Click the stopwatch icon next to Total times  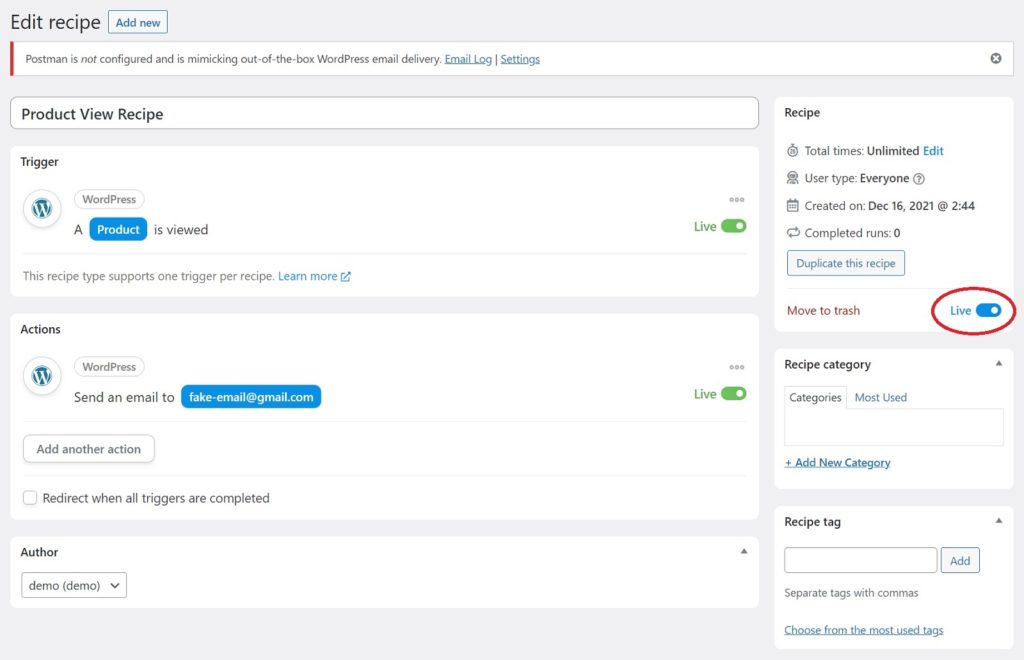[792, 151]
